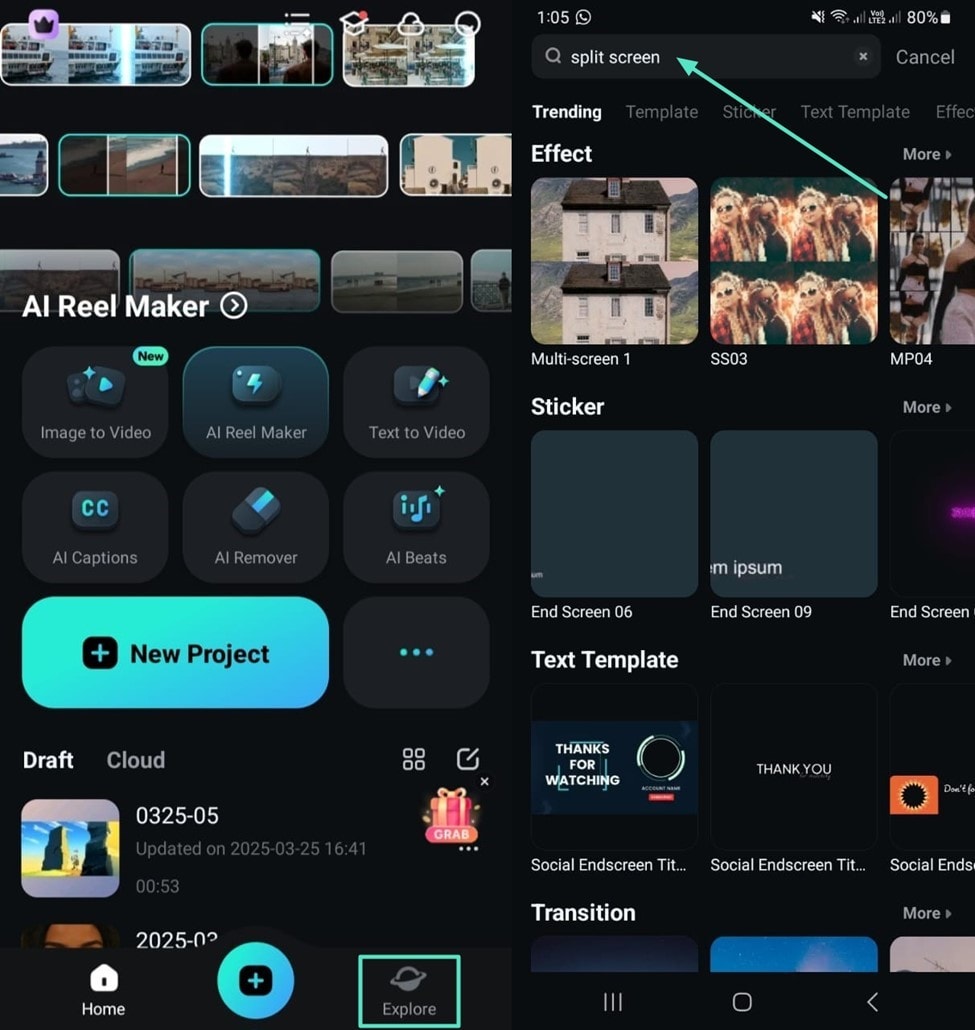The height and width of the screenshot is (1030, 975).
Task: Switch drafts to grid view icon
Action: point(414,759)
